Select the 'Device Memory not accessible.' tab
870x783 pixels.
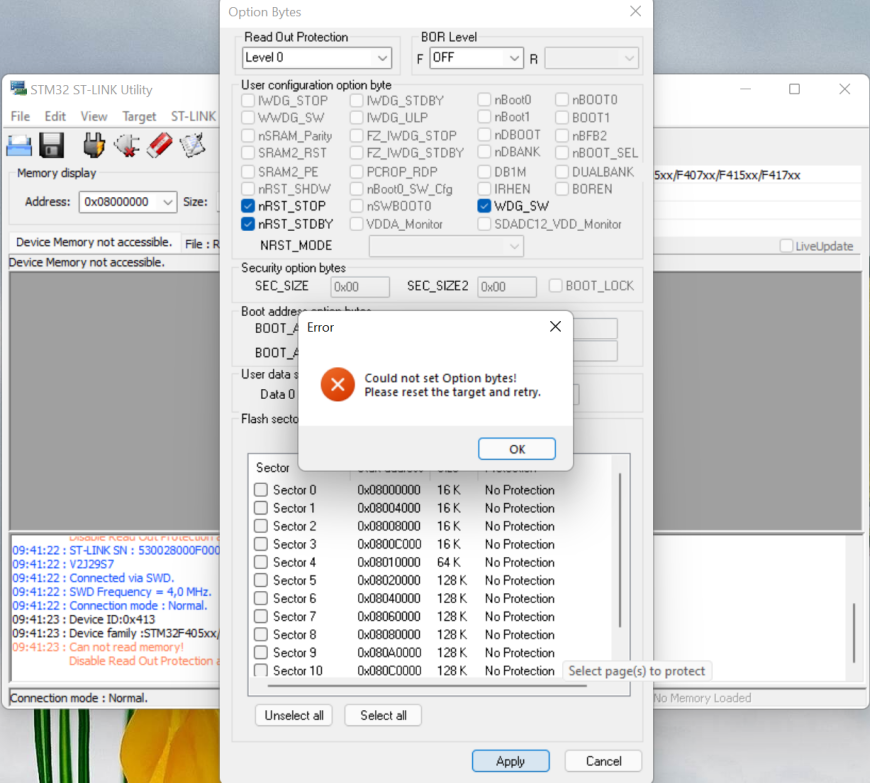(x=94, y=243)
